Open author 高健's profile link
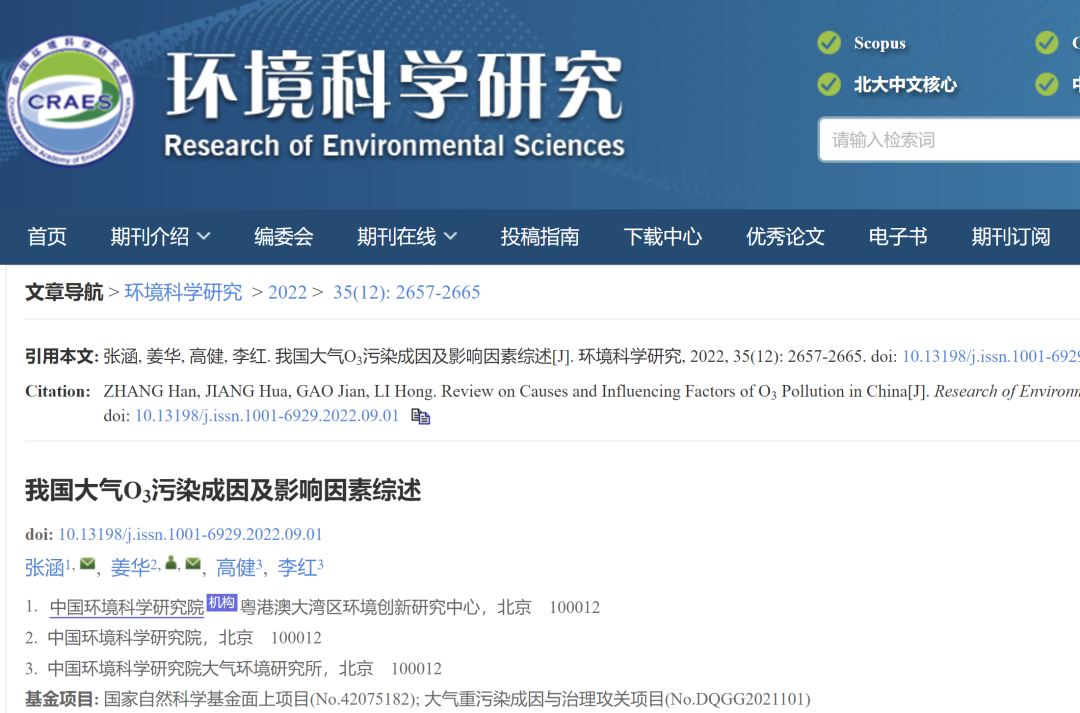This screenshot has height=713, width=1080. (x=236, y=568)
